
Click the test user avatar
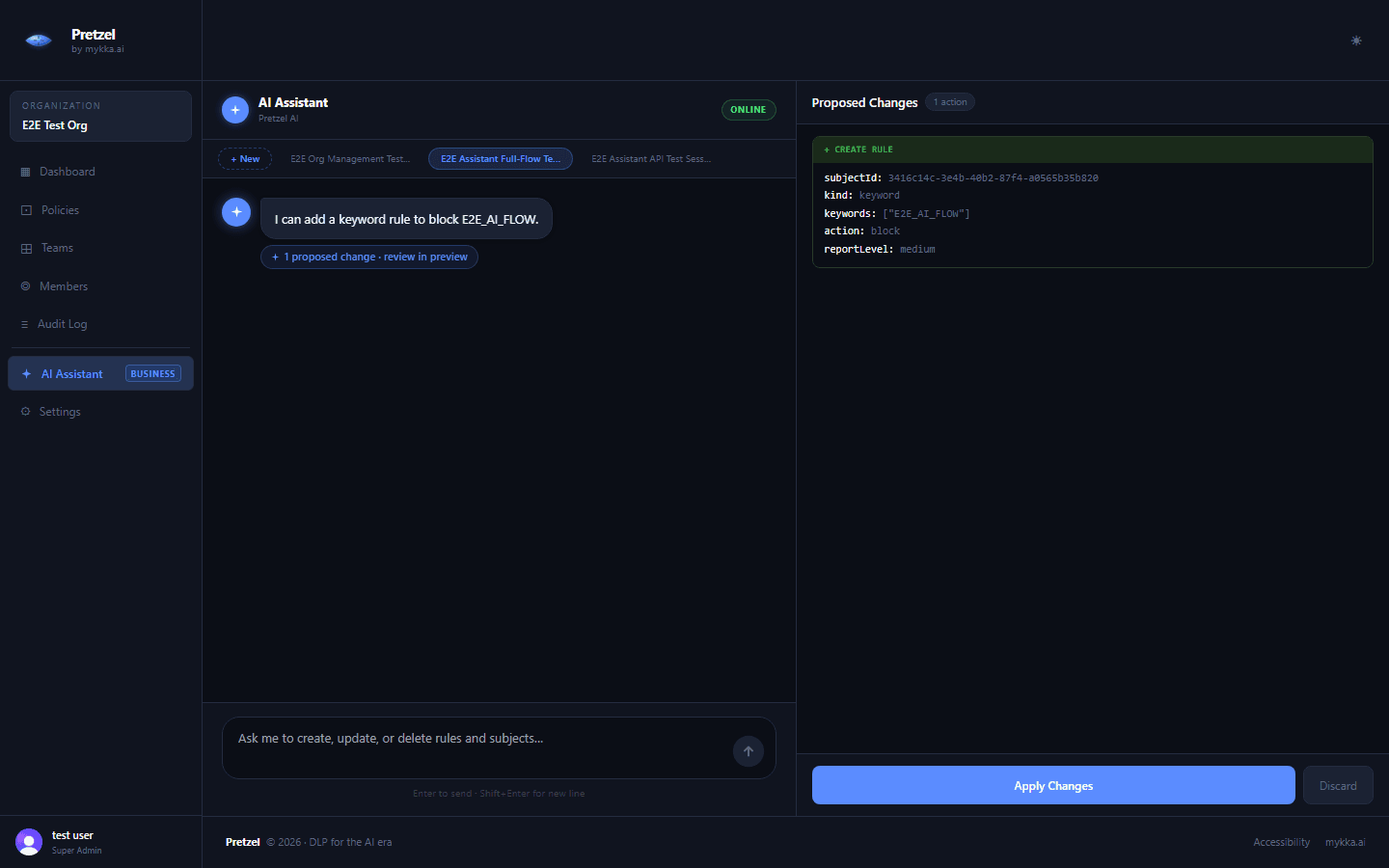coord(29,842)
